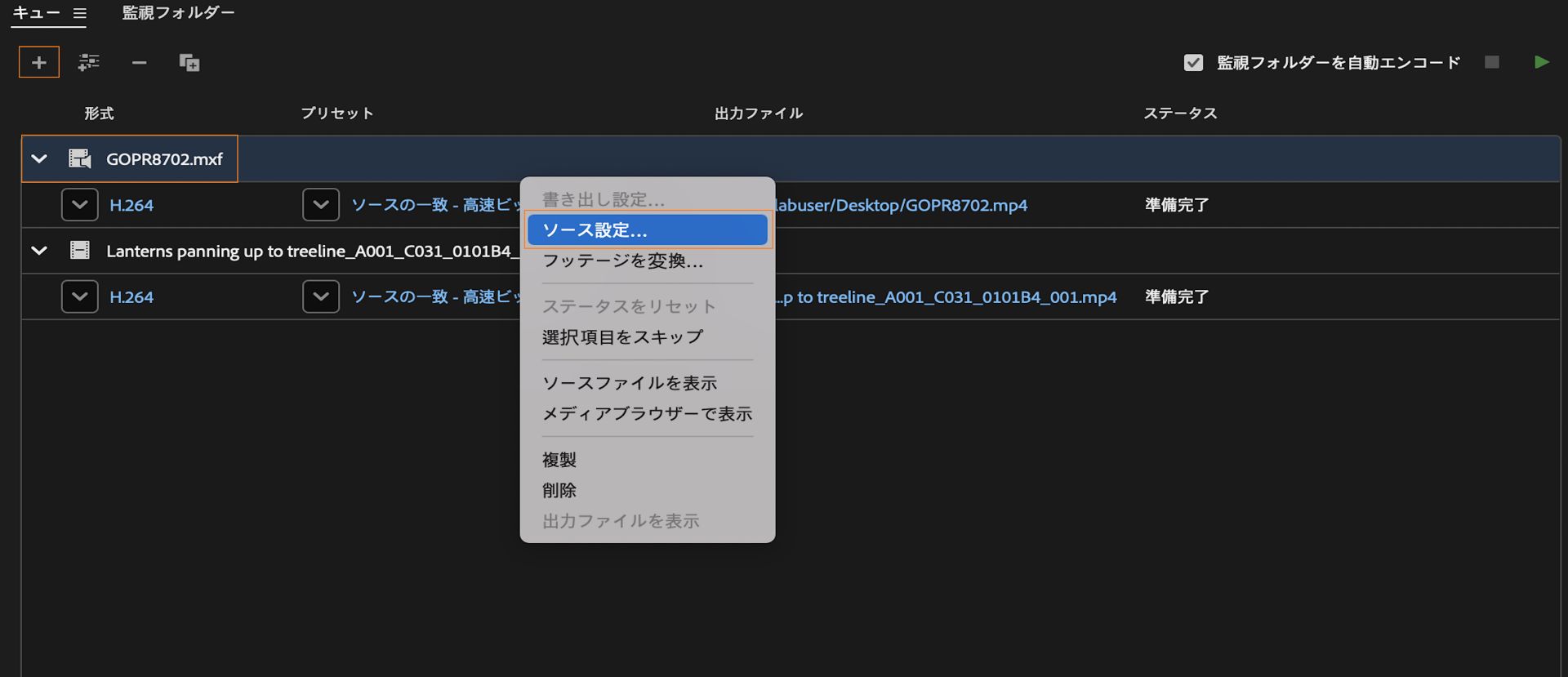
Task: Click 準備完了 status for Lanterns output
Action: (x=1177, y=296)
